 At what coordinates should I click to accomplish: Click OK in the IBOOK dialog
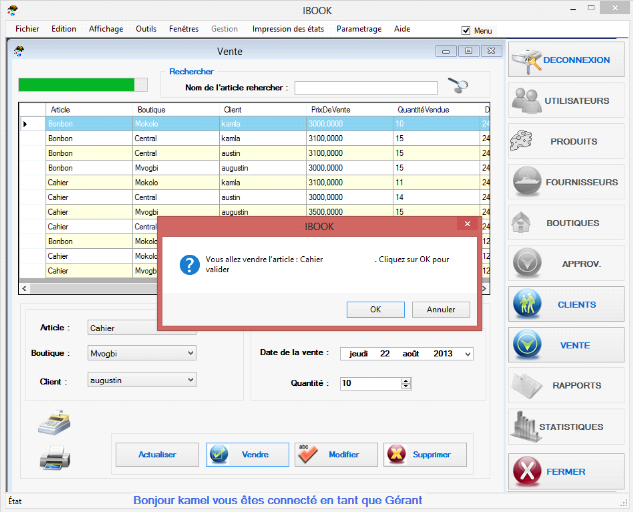coord(375,309)
